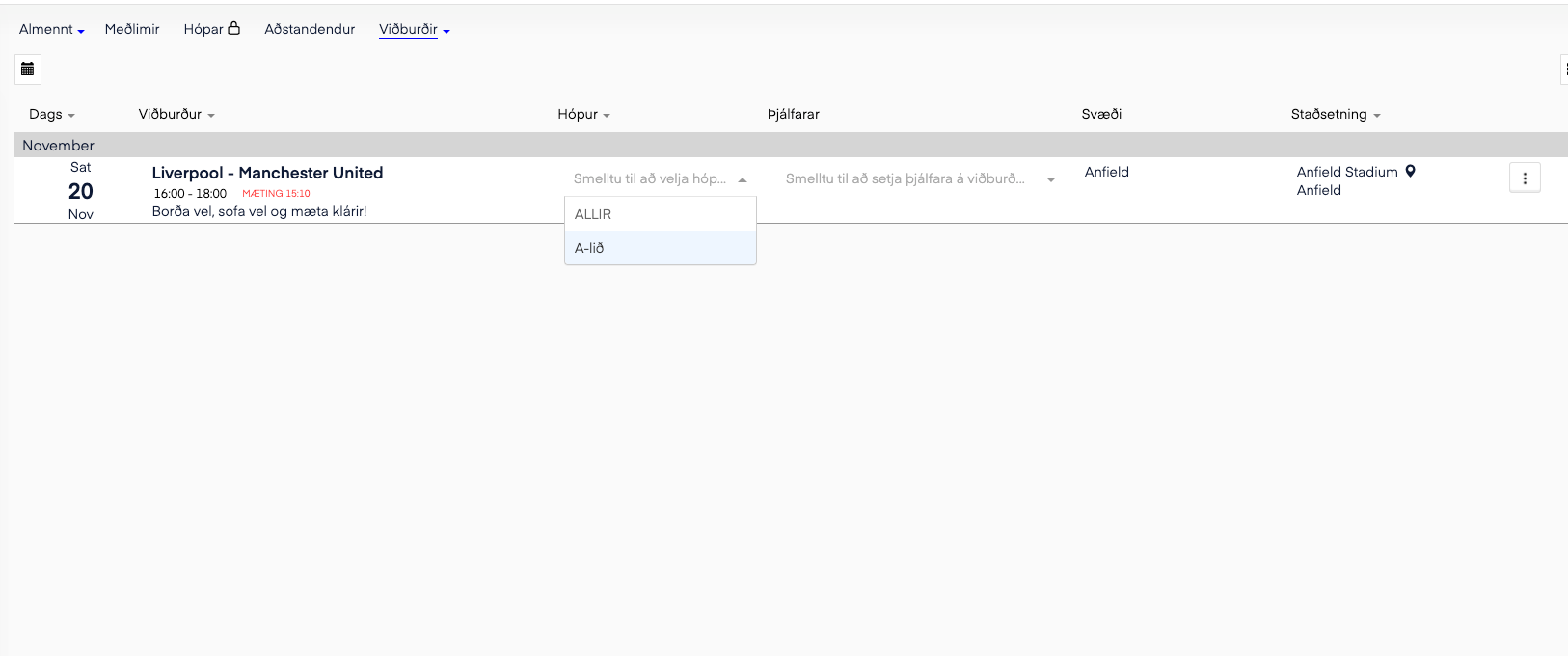Sort by the Dags column header
The width and height of the screenshot is (1568, 656).
52,114
